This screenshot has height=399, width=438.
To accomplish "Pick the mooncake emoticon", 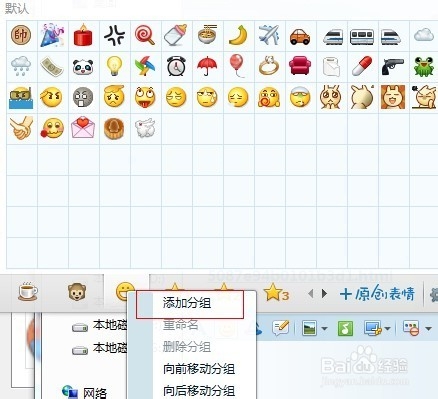I will pyautogui.click(x=114, y=128).
